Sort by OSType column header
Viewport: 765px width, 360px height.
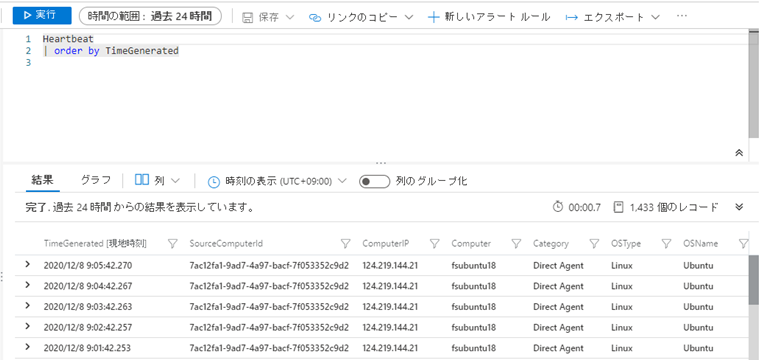pyautogui.click(x=626, y=243)
